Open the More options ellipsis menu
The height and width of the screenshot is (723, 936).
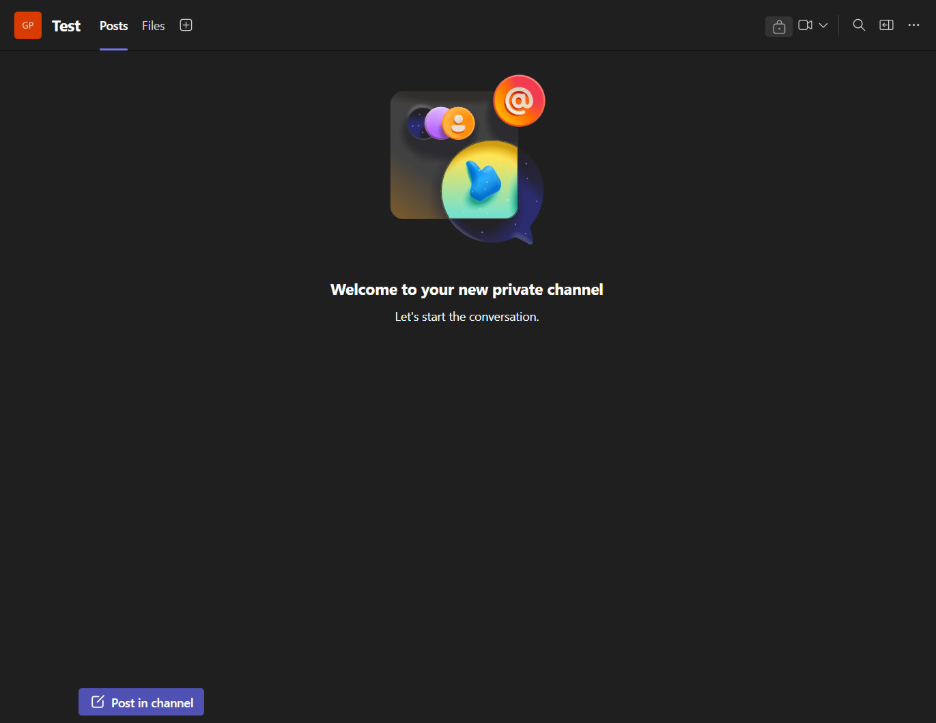(914, 26)
